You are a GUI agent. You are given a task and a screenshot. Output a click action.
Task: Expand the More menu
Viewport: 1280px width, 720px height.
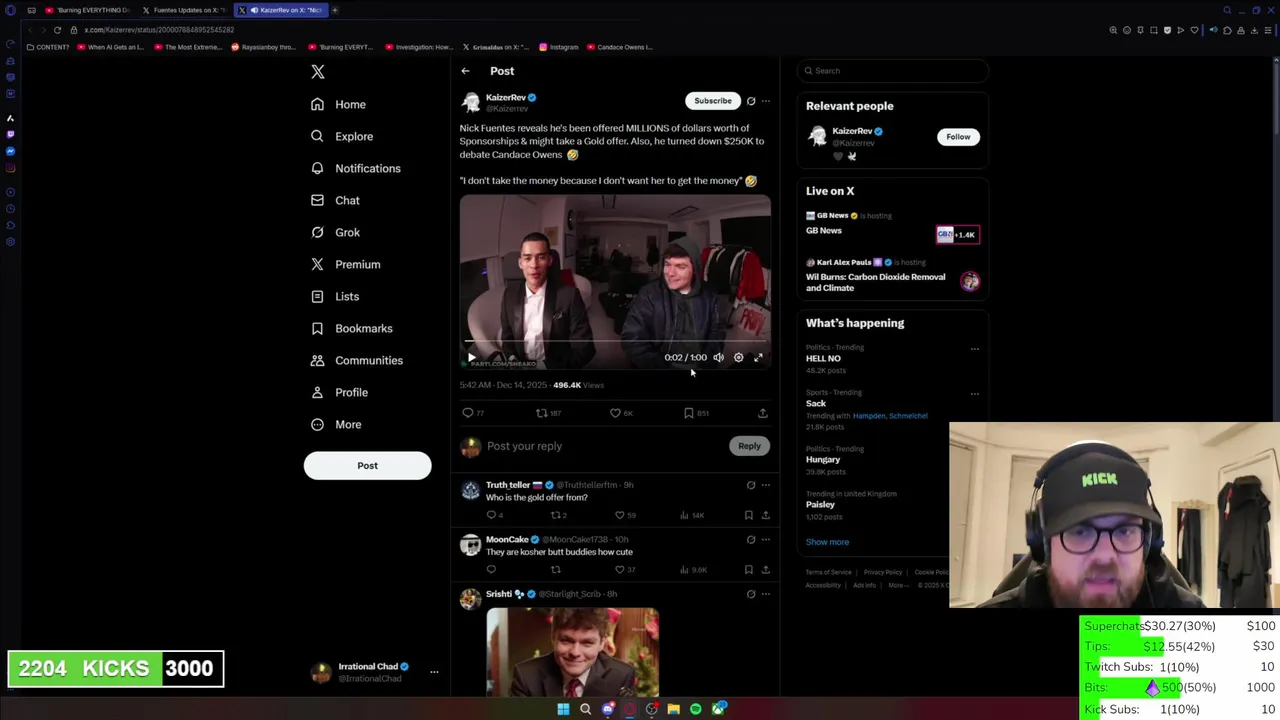tap(336, 424)
